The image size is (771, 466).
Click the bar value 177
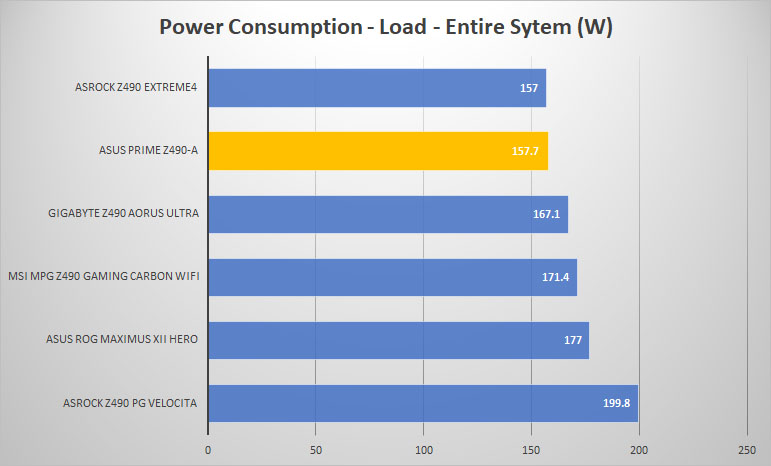pos(573,340)
